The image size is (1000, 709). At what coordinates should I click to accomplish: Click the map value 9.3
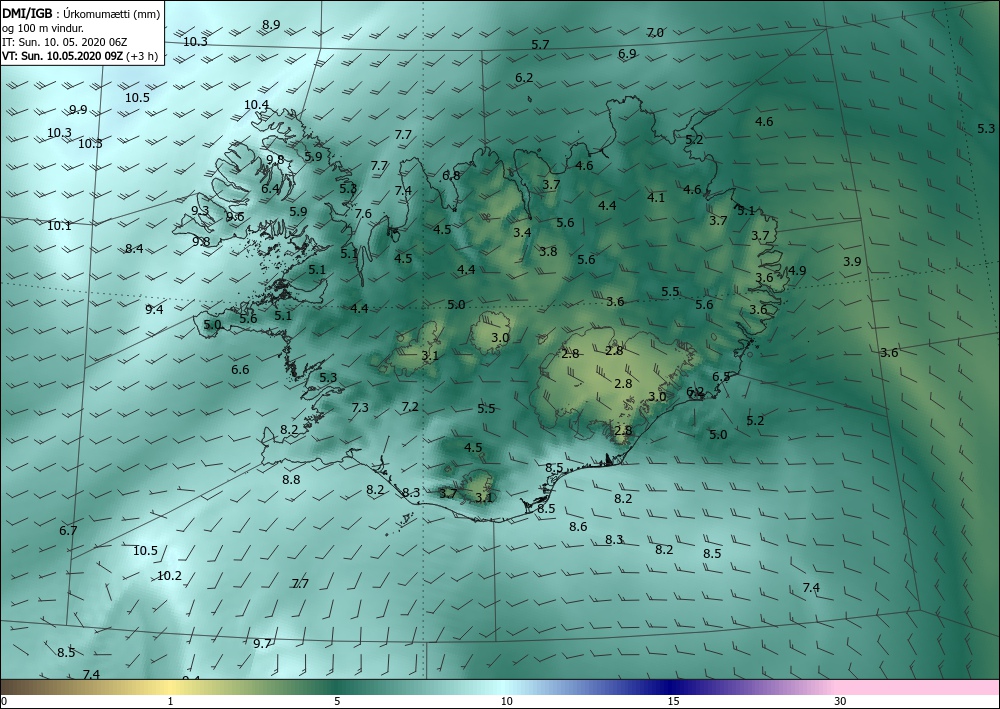(x=200, y=210)
